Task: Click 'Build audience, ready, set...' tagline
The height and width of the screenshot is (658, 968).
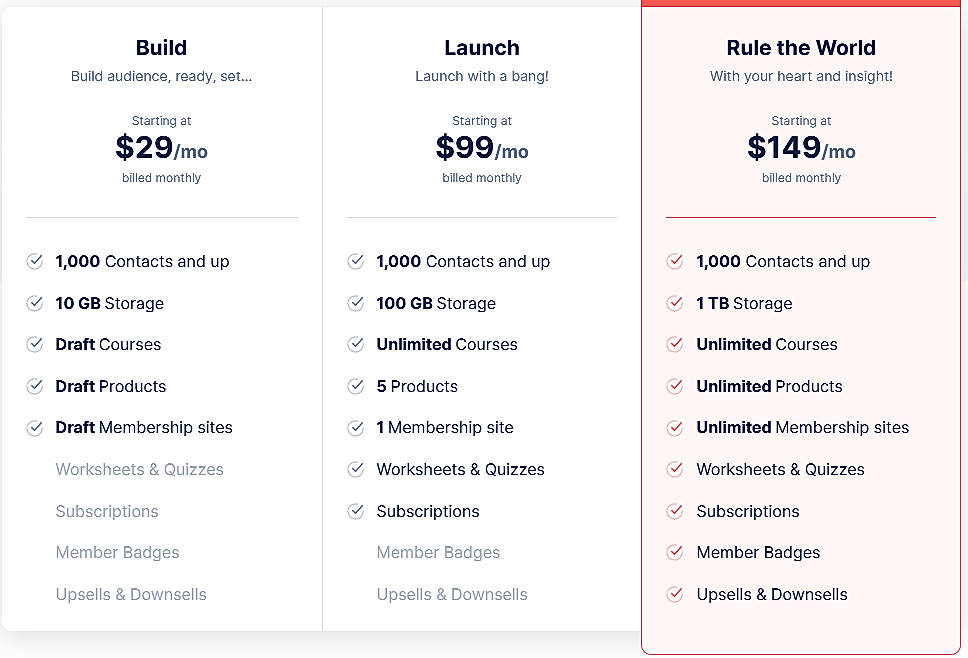Action: [x=161, y=77]
